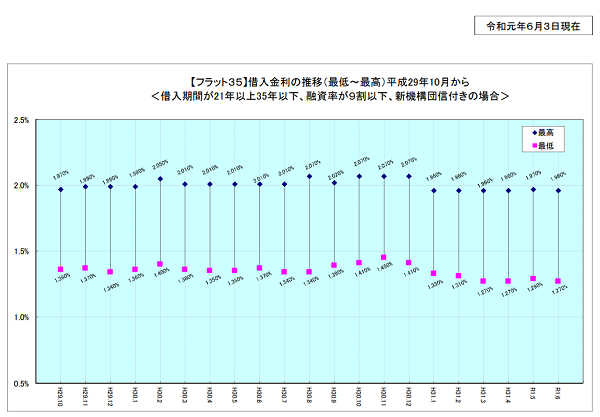The height and width of the screenshot is (417, 600).
Task: Select the pink 最低 square for H30.9
Action: click(334, 265)
